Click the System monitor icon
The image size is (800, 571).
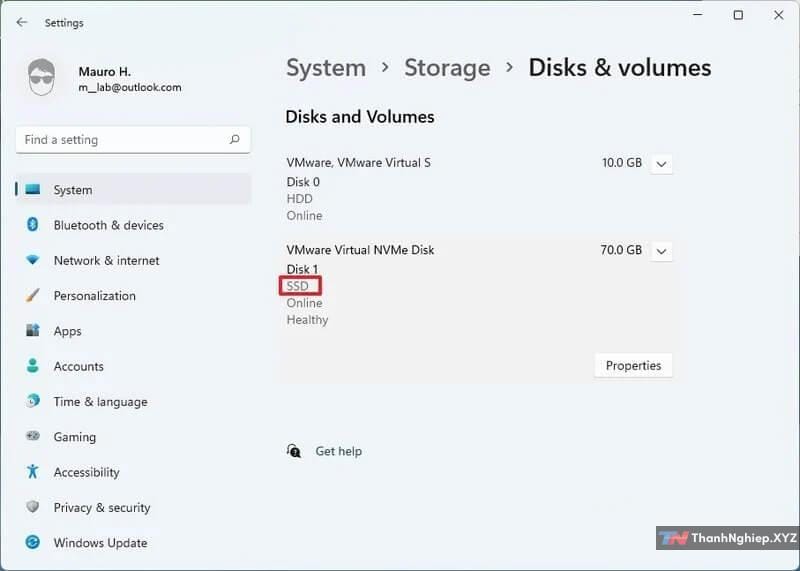click(33, 190)
